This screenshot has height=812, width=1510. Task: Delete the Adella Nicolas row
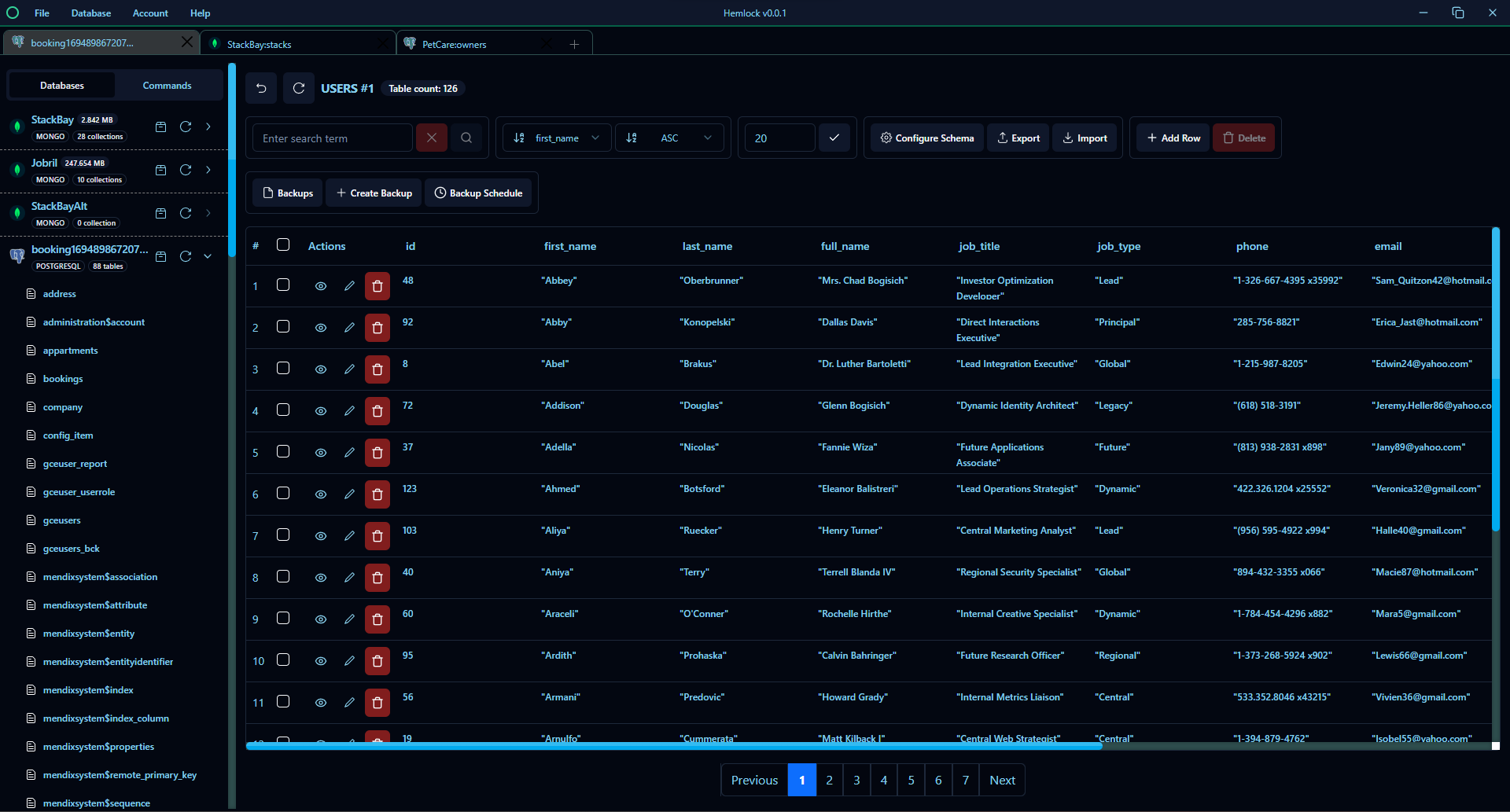pyautogui.click(x=377, y=453)
